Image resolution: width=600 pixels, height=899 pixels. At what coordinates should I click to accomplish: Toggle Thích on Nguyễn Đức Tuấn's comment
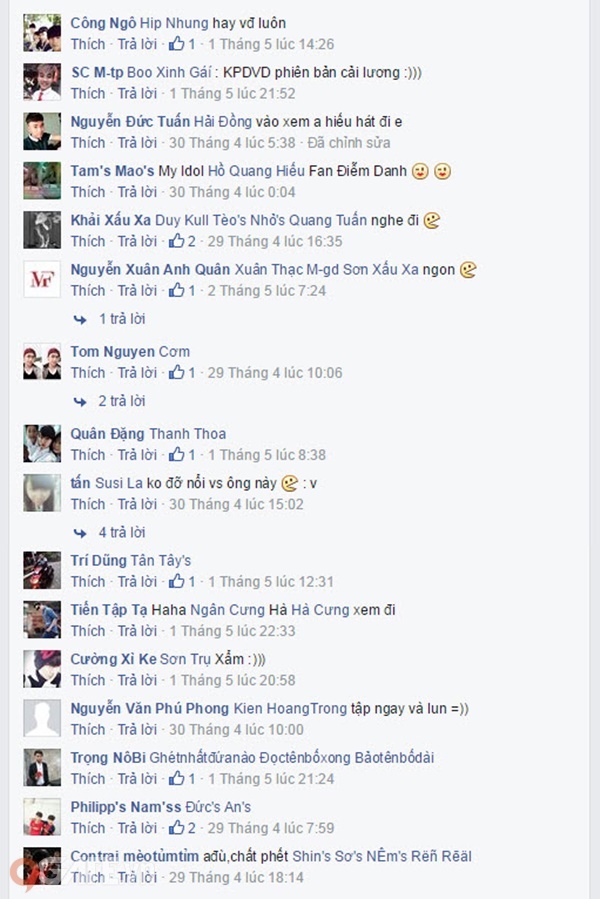click(x=88, y=143)
